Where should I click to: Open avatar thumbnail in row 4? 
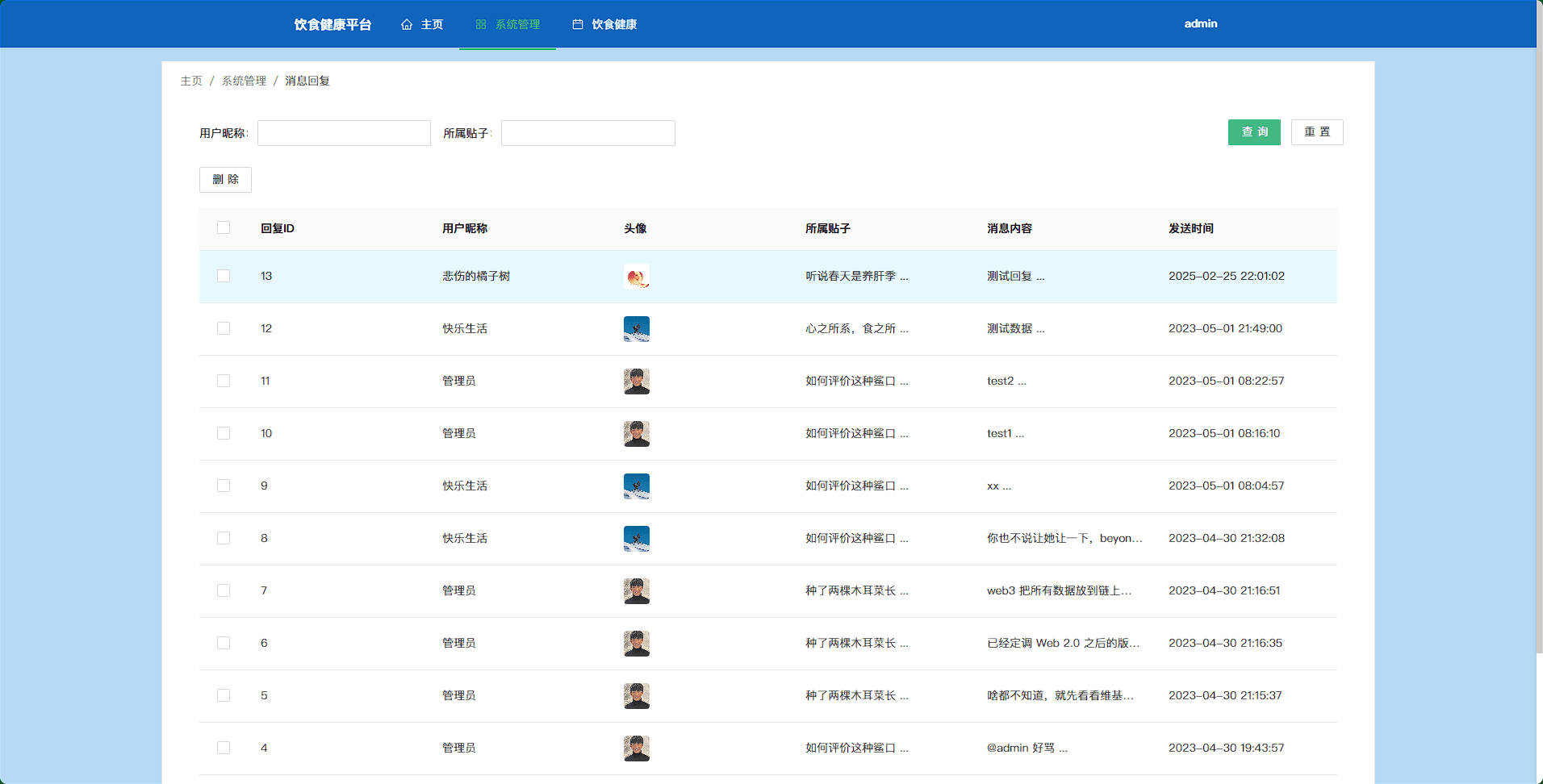(637, 749)
